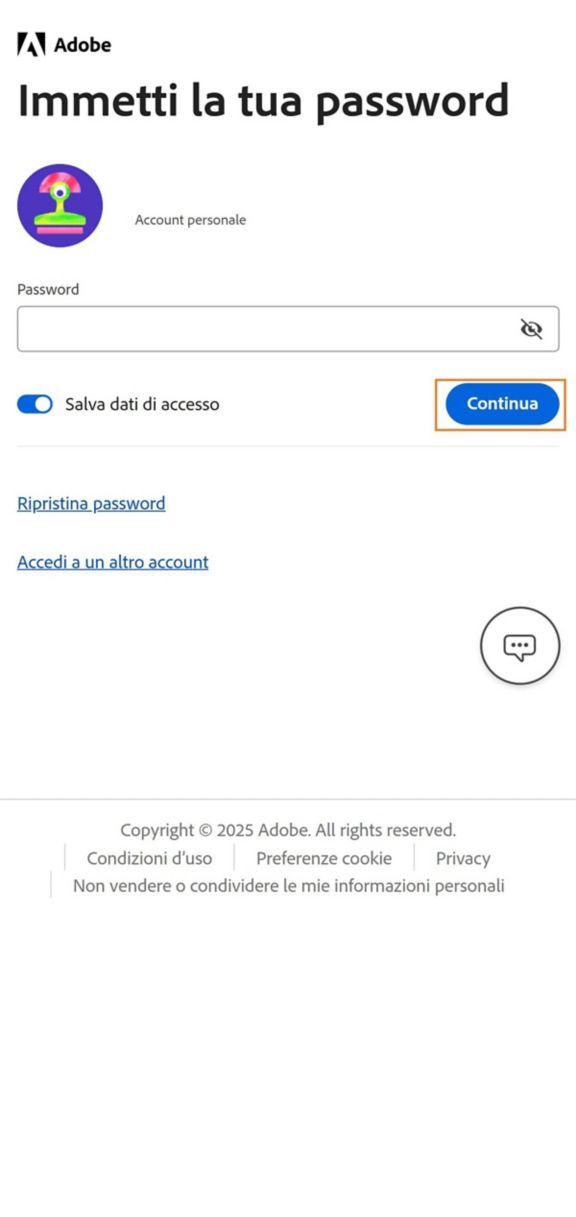Select Accedi a un altro account
This screenshot has height=1217, width=576.
point(112,562)
